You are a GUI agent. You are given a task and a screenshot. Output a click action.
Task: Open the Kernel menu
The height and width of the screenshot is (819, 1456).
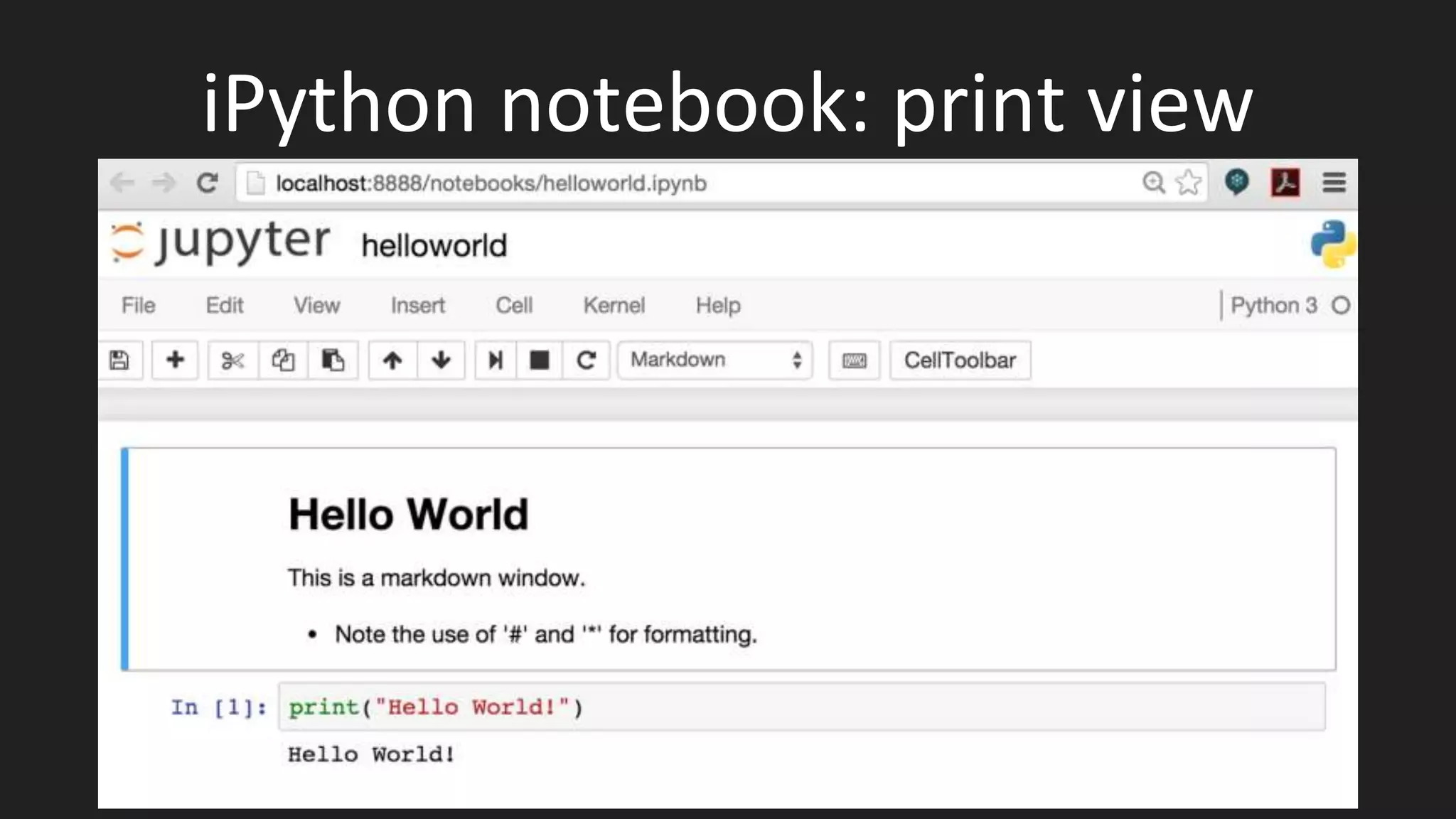click(x=614, y=306)
